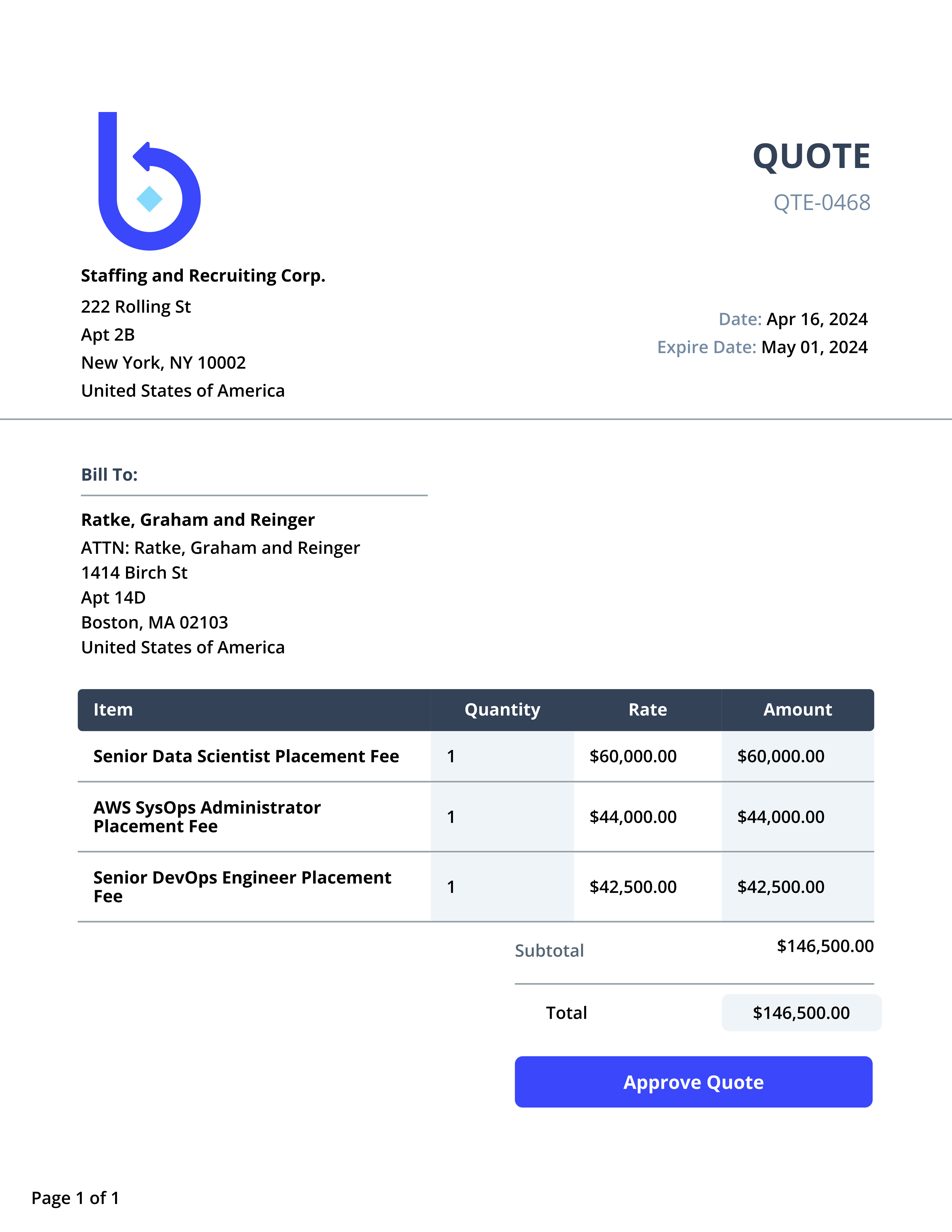The width and height of the screenshot is (952, 1232).
Task: Click the Page 1 of 1 indicator
Action: 76,1198
